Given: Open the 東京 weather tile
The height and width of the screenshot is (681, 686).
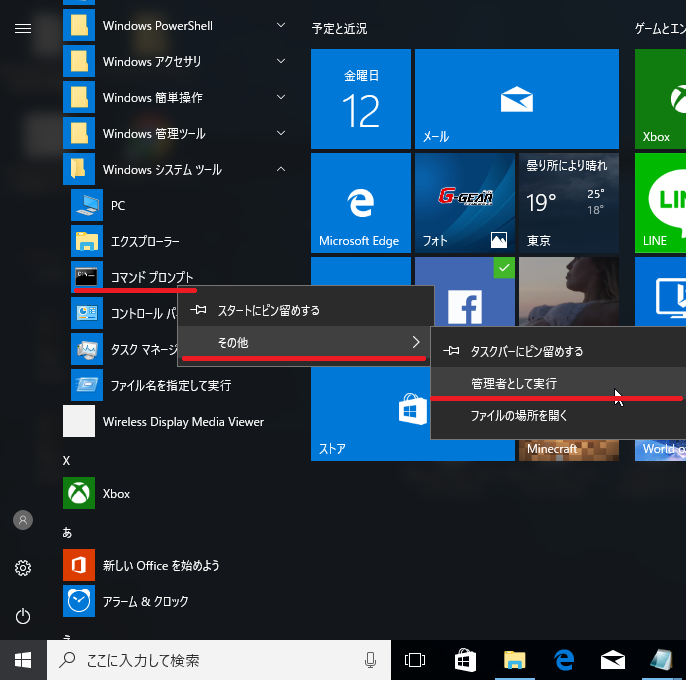Looking at the screenshot, I should tap(569, 203).
